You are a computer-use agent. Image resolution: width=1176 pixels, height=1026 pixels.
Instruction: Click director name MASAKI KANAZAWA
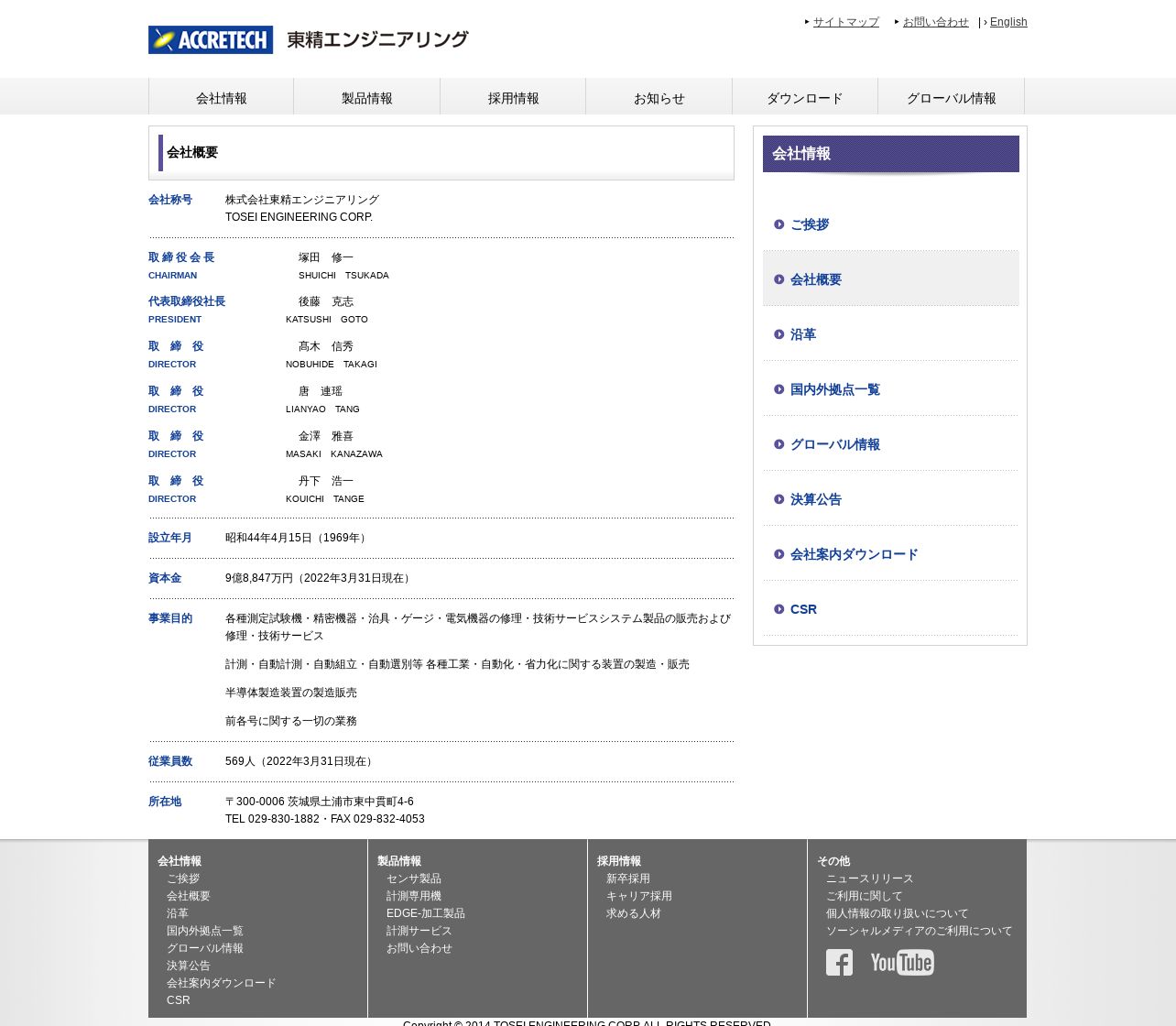(x=334, y=454)
